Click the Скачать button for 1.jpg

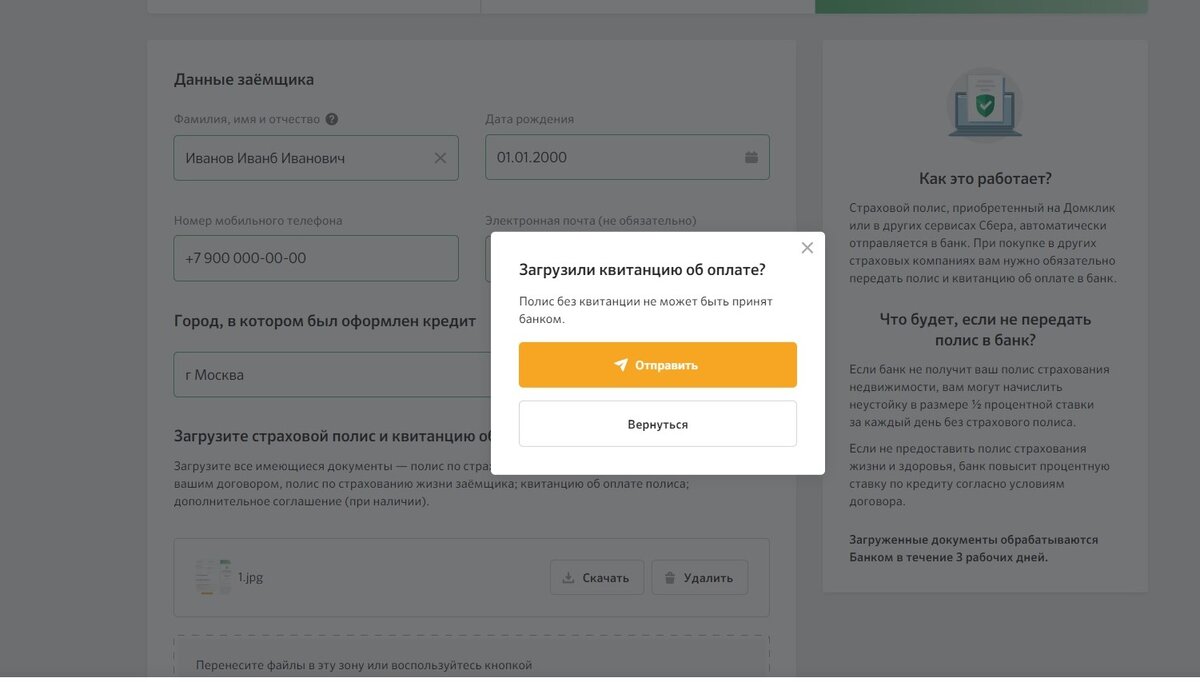click(x=597, y=578)
